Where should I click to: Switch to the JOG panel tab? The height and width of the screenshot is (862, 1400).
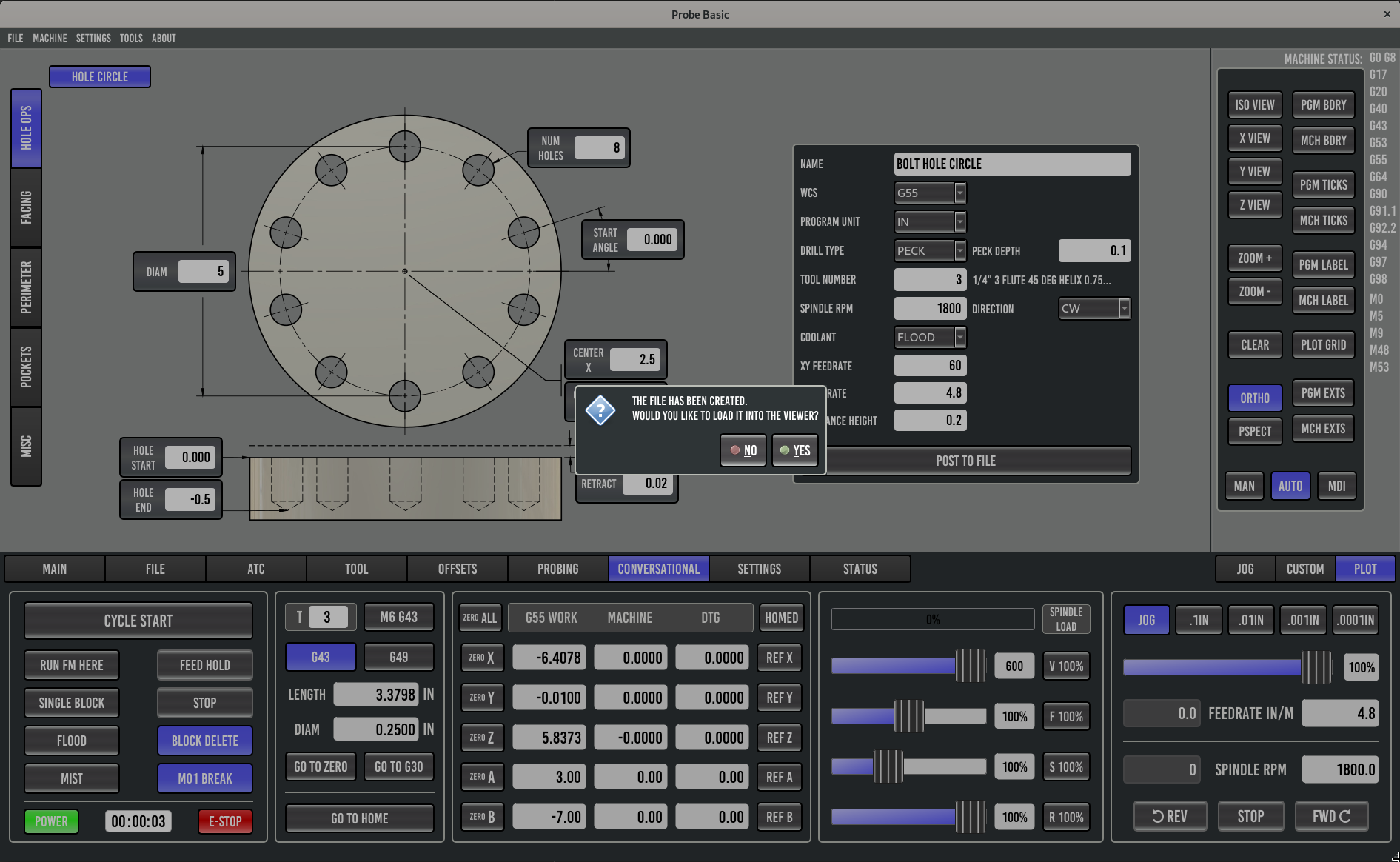(x=1245, y=569)
